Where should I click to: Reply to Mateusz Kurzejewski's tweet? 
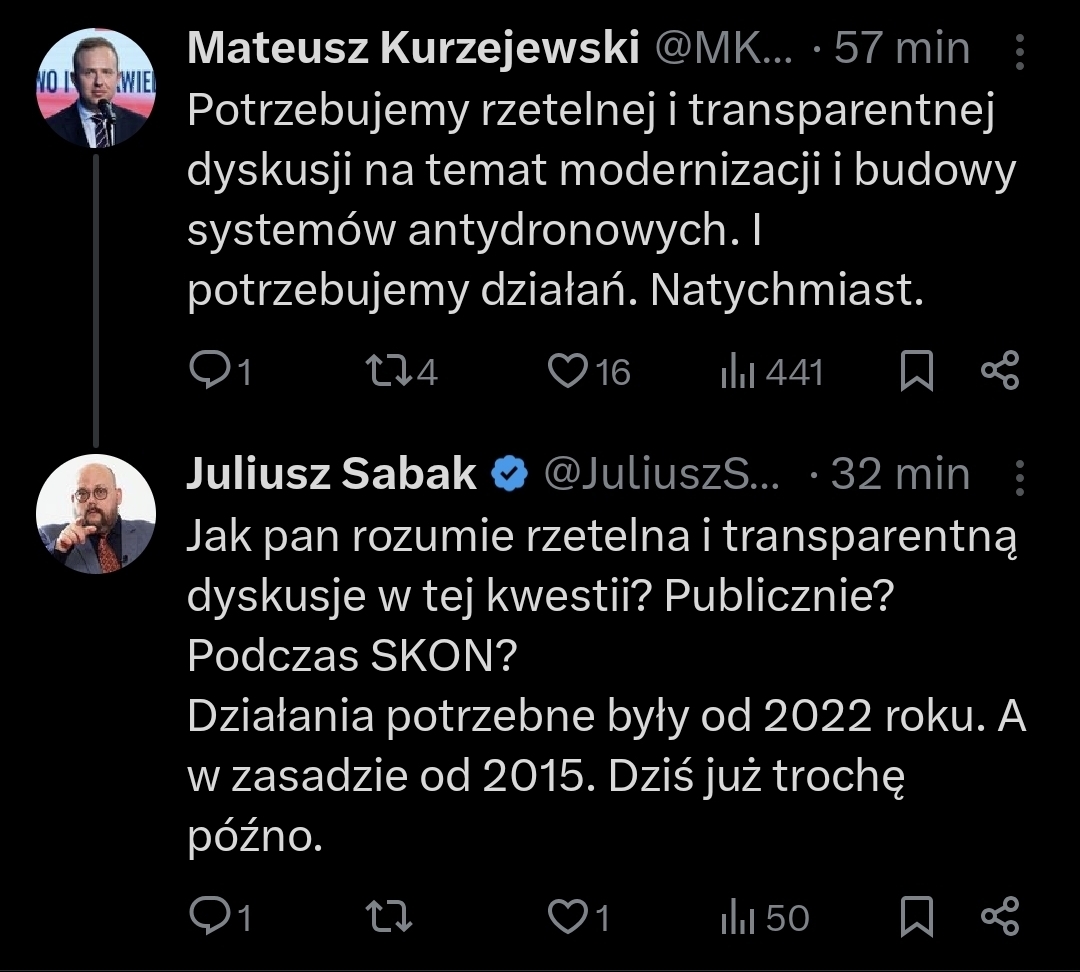[x=209, y=372]
